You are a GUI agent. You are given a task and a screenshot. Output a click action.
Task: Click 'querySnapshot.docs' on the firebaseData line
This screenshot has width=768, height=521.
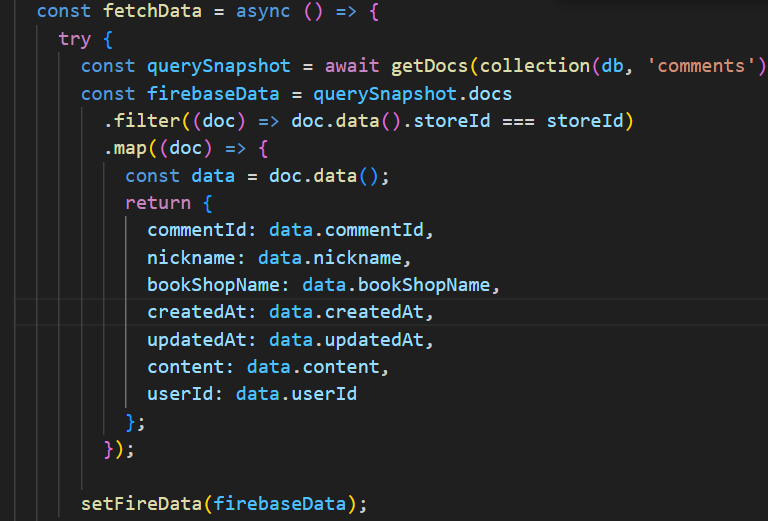pyautogui.click(x=412, y=94)
